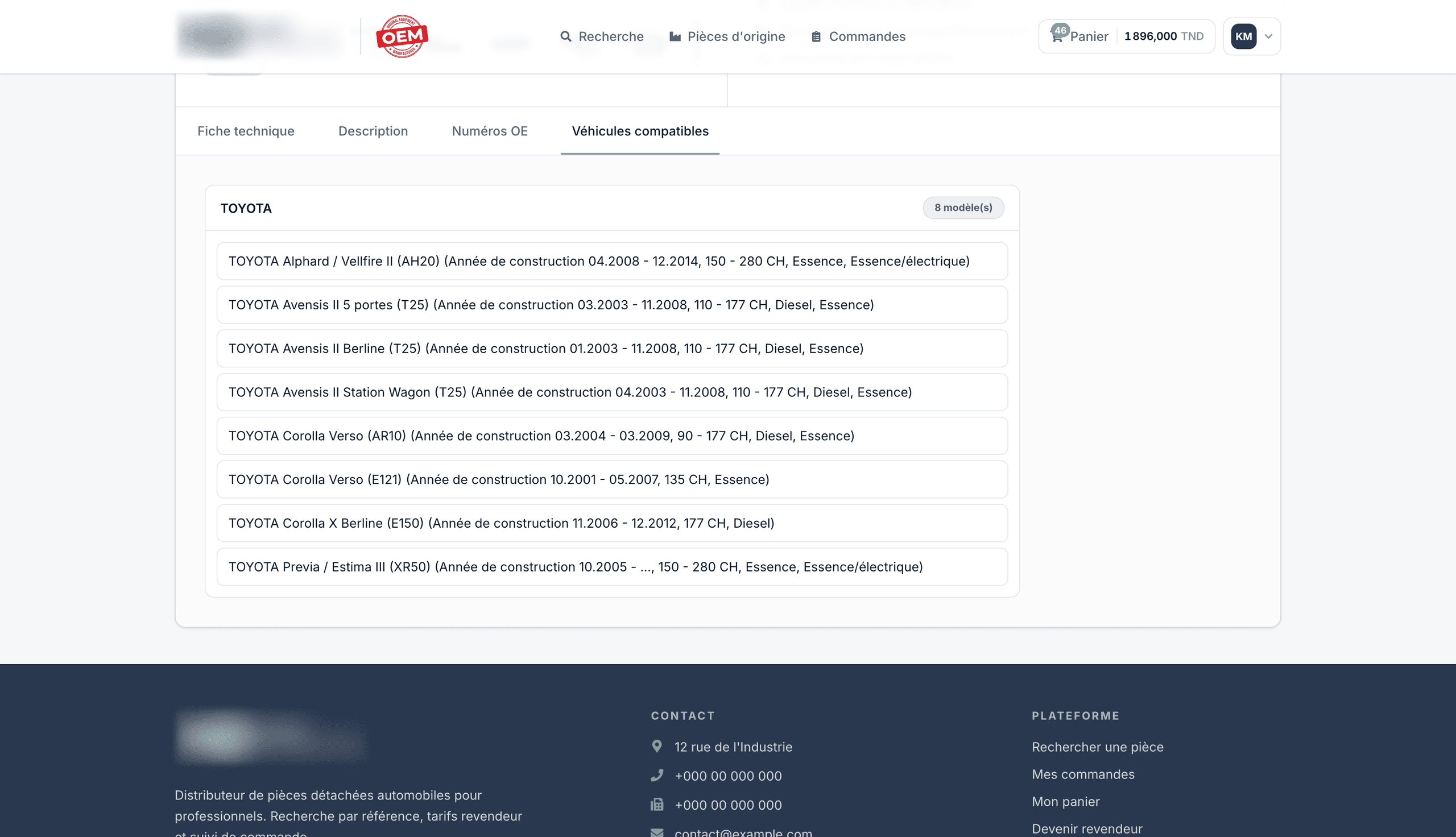1456x837 pixels.
Task: Click the Devenir revendeur footer link
Action: click(1087, 828)
